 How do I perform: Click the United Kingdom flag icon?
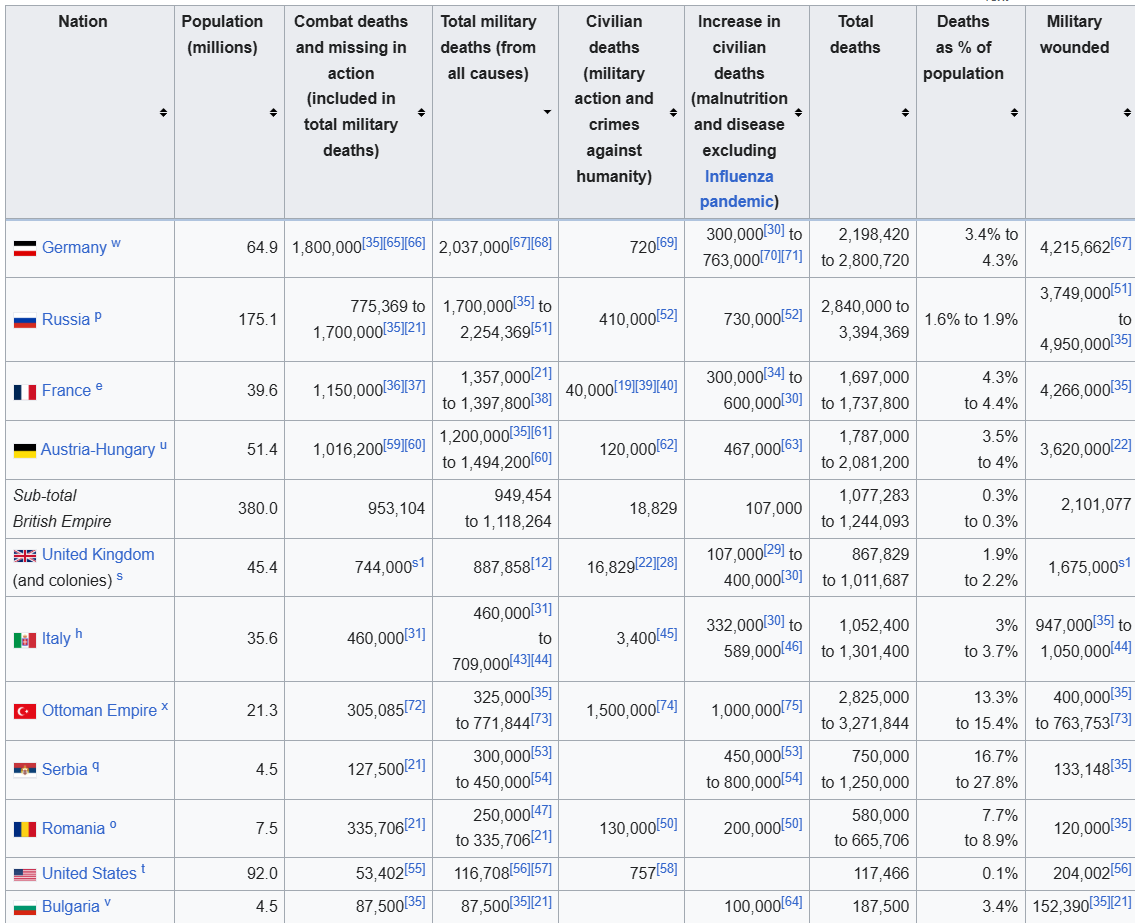[25, 555]
